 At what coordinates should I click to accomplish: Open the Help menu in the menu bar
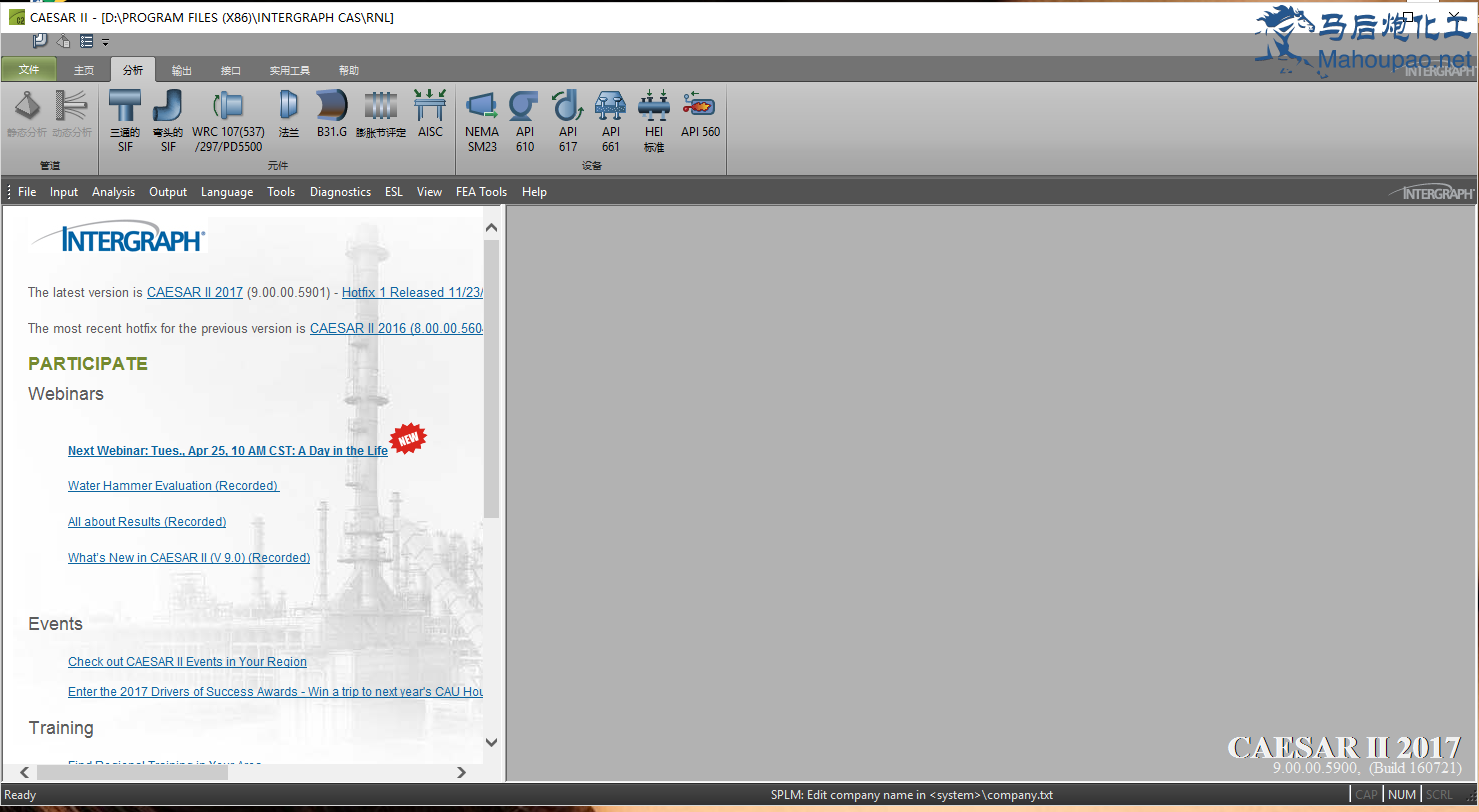click(x=534, y=192)
